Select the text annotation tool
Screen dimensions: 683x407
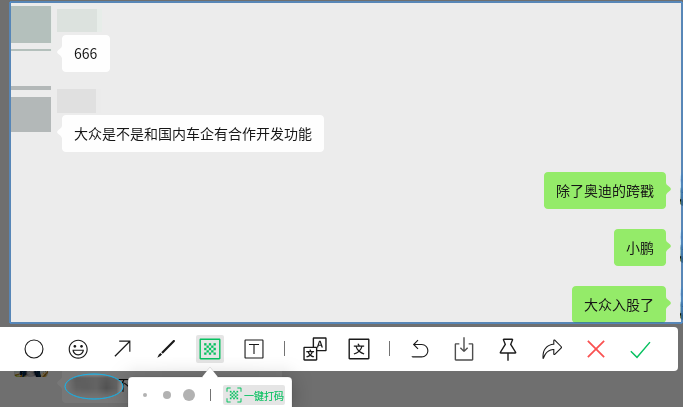[254, 349]
